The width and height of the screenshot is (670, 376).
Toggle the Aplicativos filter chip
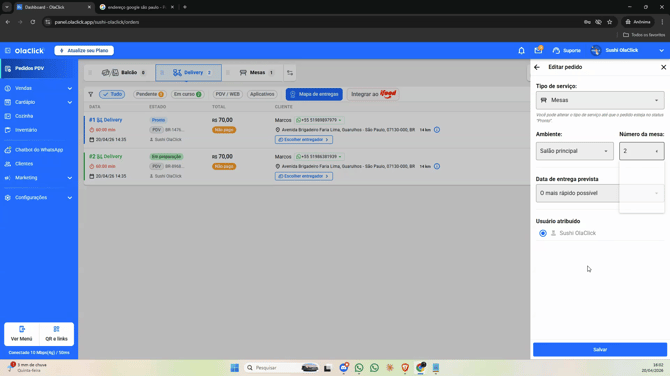[262, 94]
